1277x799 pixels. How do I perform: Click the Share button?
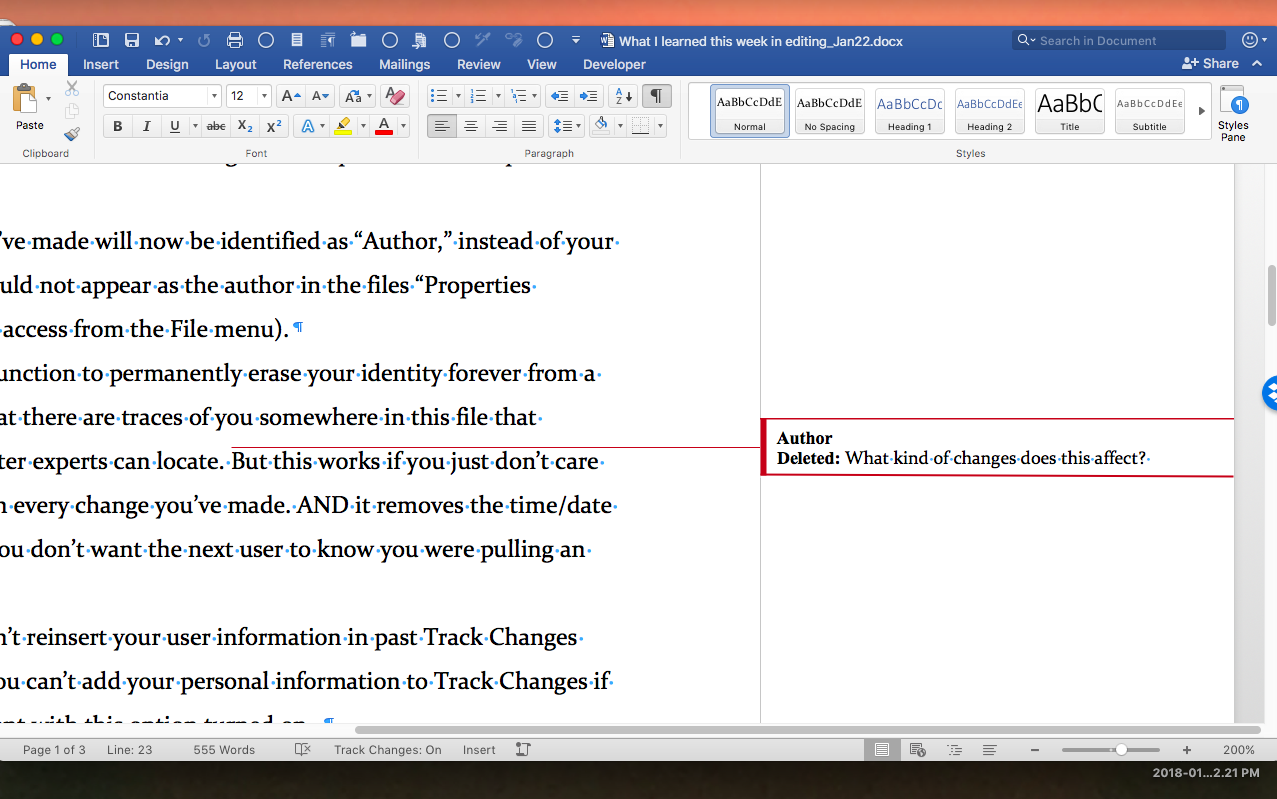point(1210,63)
